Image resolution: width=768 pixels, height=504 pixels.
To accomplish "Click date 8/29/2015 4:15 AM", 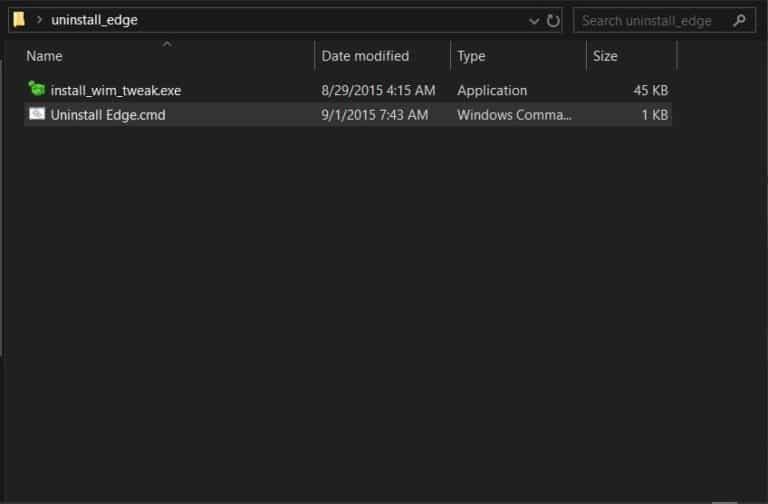I will pyautogui.click(x=378, y=91).
